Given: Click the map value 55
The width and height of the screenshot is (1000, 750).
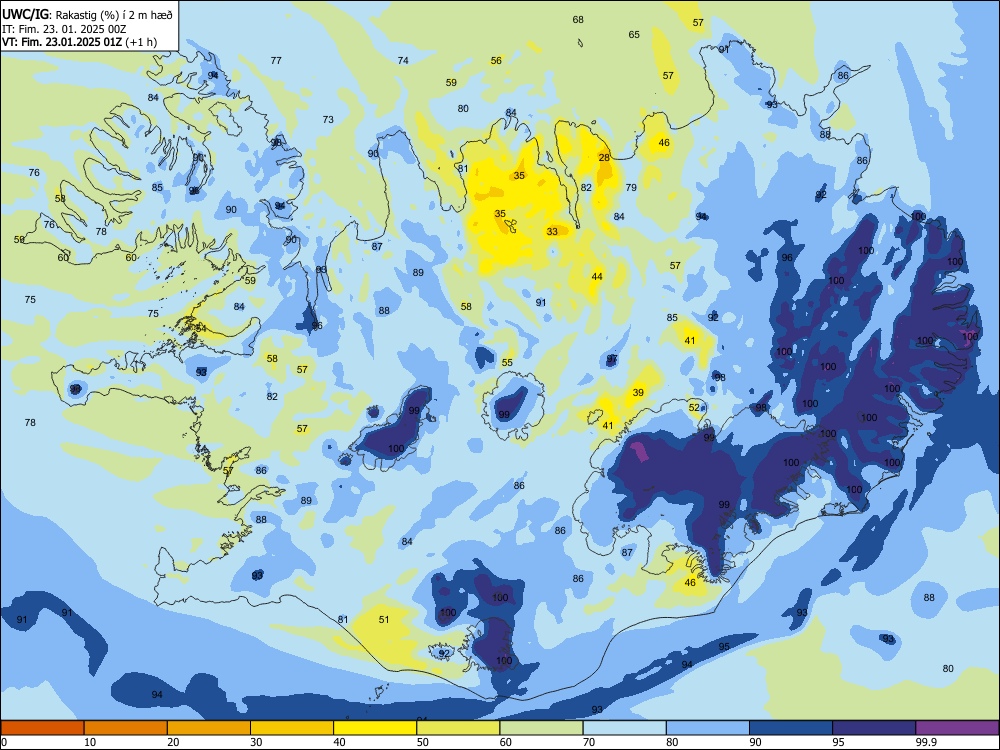Looking at the screenshot, I should pos(507,363).
